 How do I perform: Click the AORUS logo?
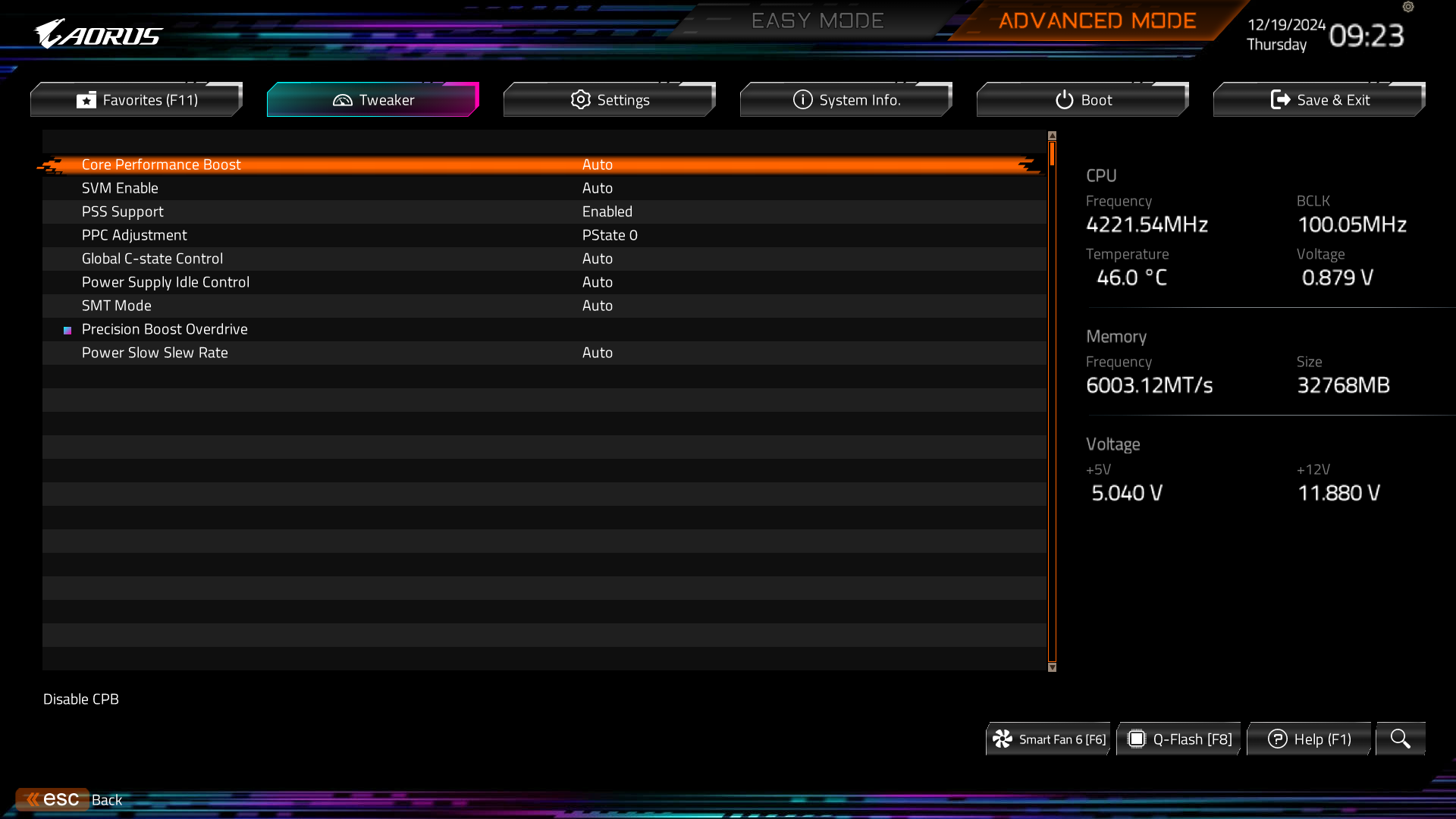pos(99,34)
